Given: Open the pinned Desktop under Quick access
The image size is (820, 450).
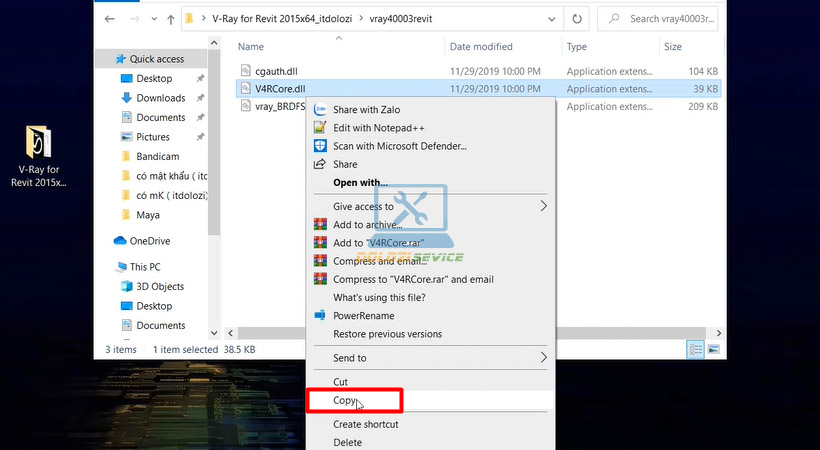Looking at the screenshot, I should click(154, 78).
